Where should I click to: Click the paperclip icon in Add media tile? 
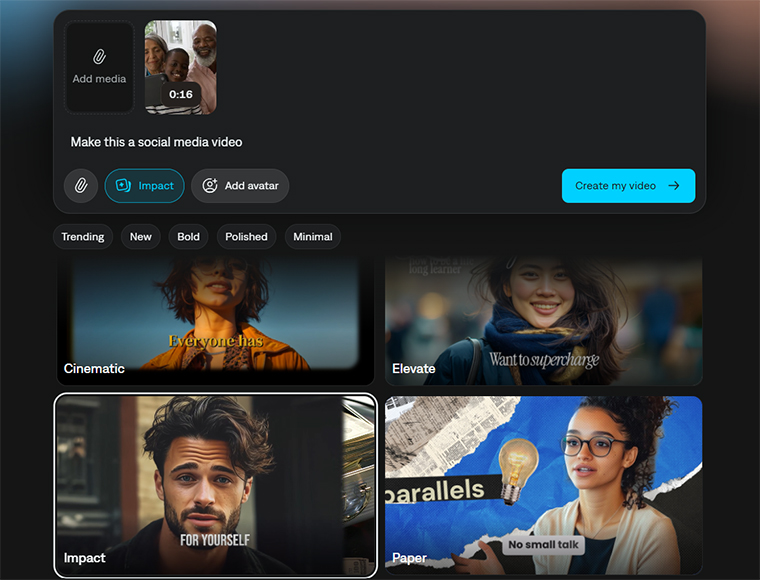point(99,57)
